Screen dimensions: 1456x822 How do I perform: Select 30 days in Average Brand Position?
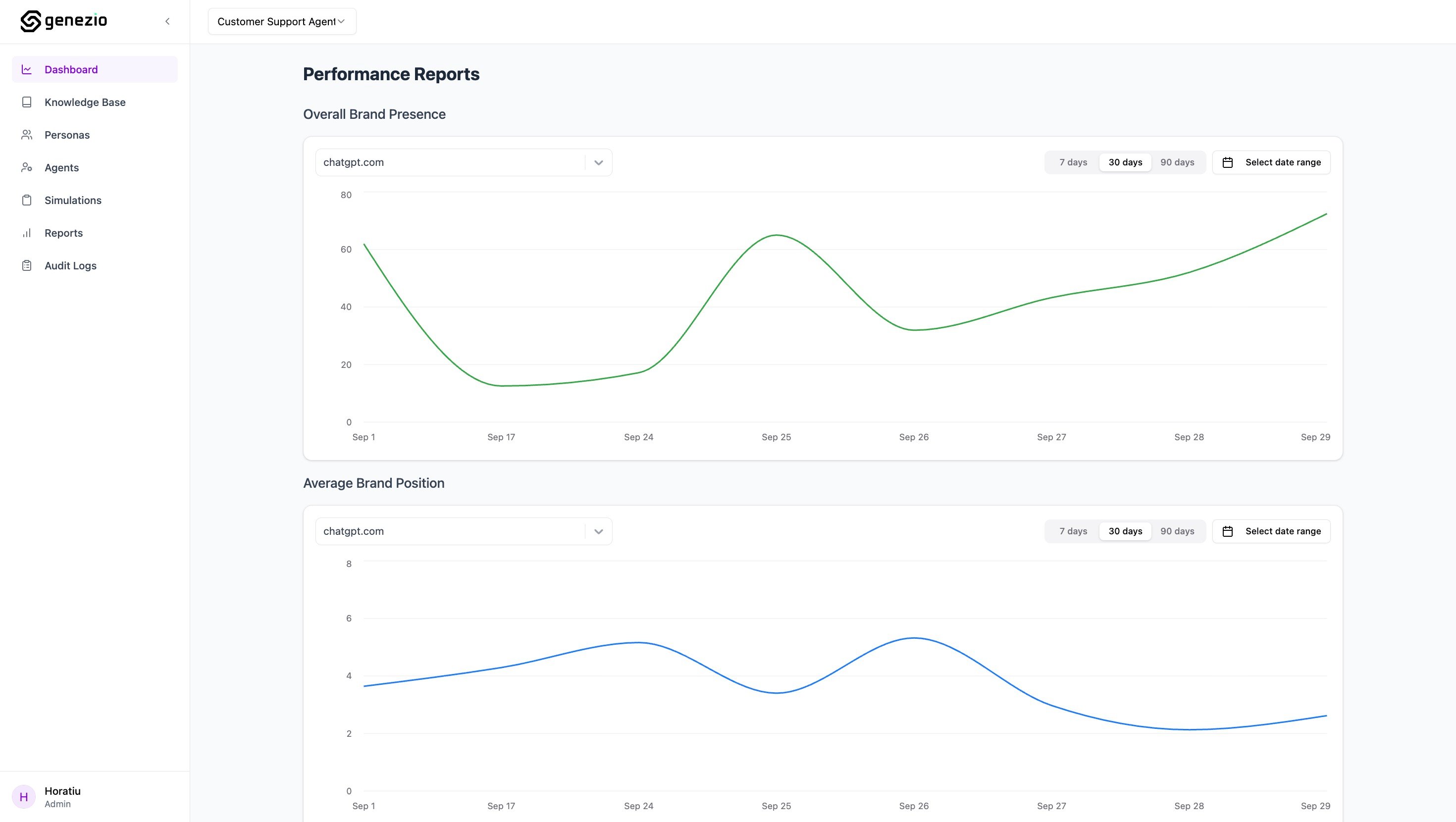click(1125, 531)
